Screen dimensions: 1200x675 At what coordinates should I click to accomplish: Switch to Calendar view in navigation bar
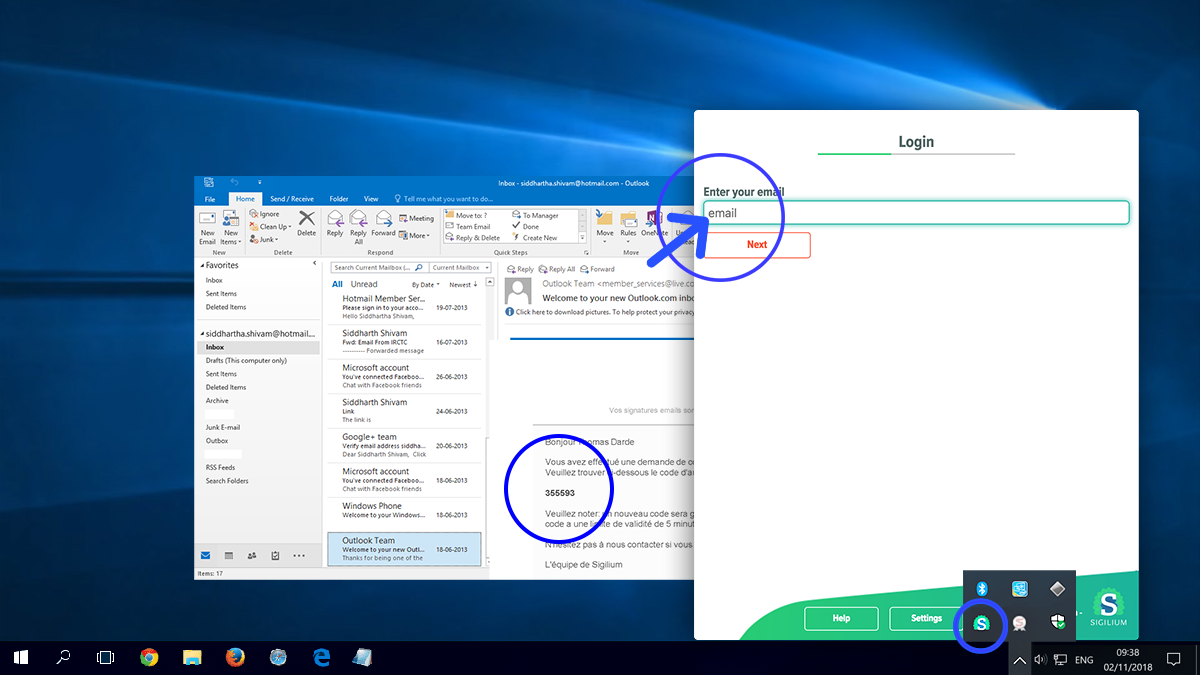tap(229, 555)
